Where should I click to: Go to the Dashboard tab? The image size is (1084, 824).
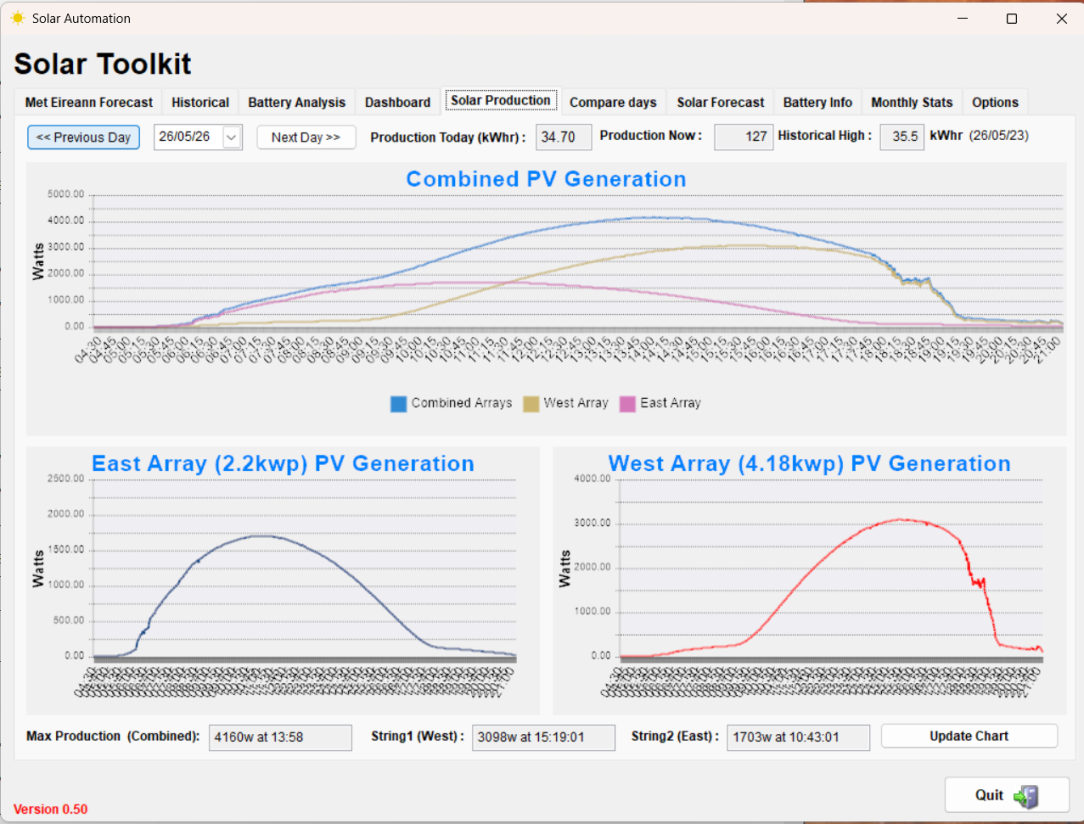(398, 102)
